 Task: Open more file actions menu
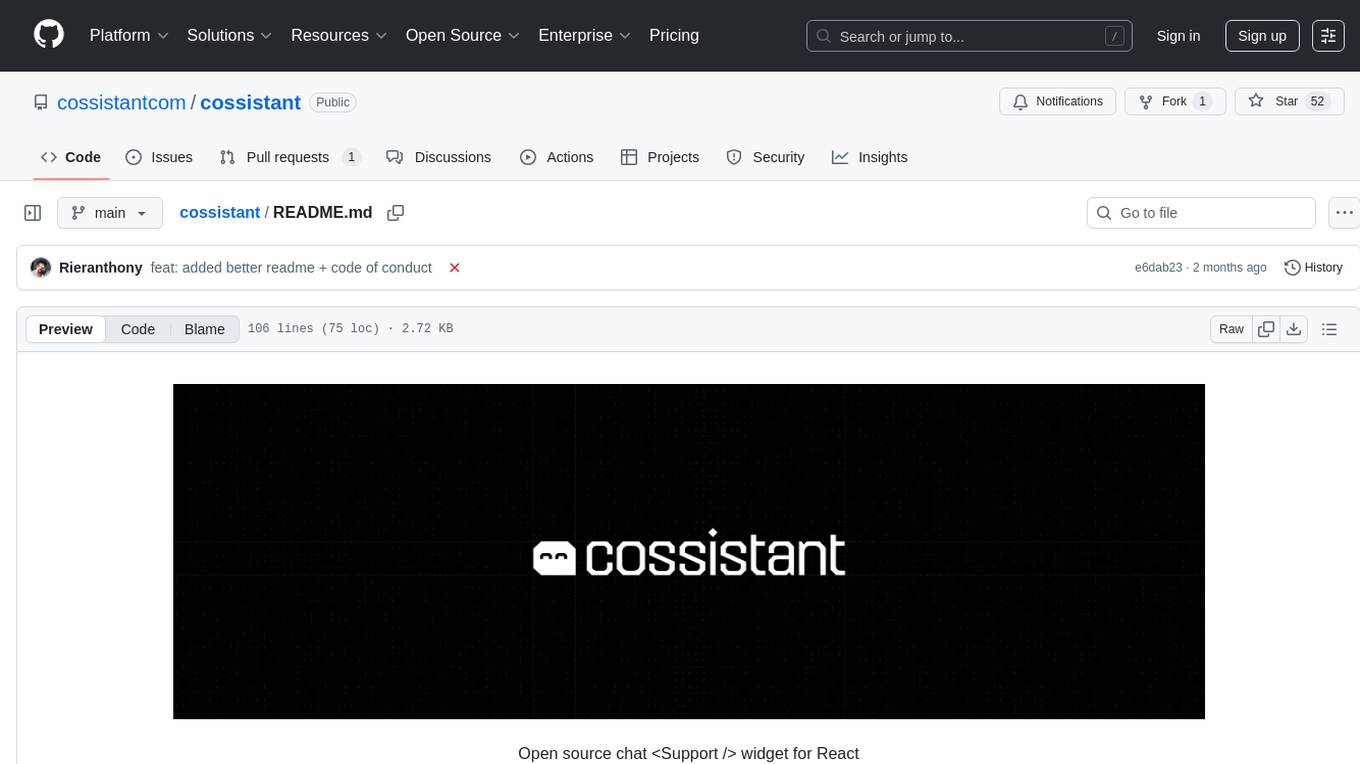[x=1344, y=213]
